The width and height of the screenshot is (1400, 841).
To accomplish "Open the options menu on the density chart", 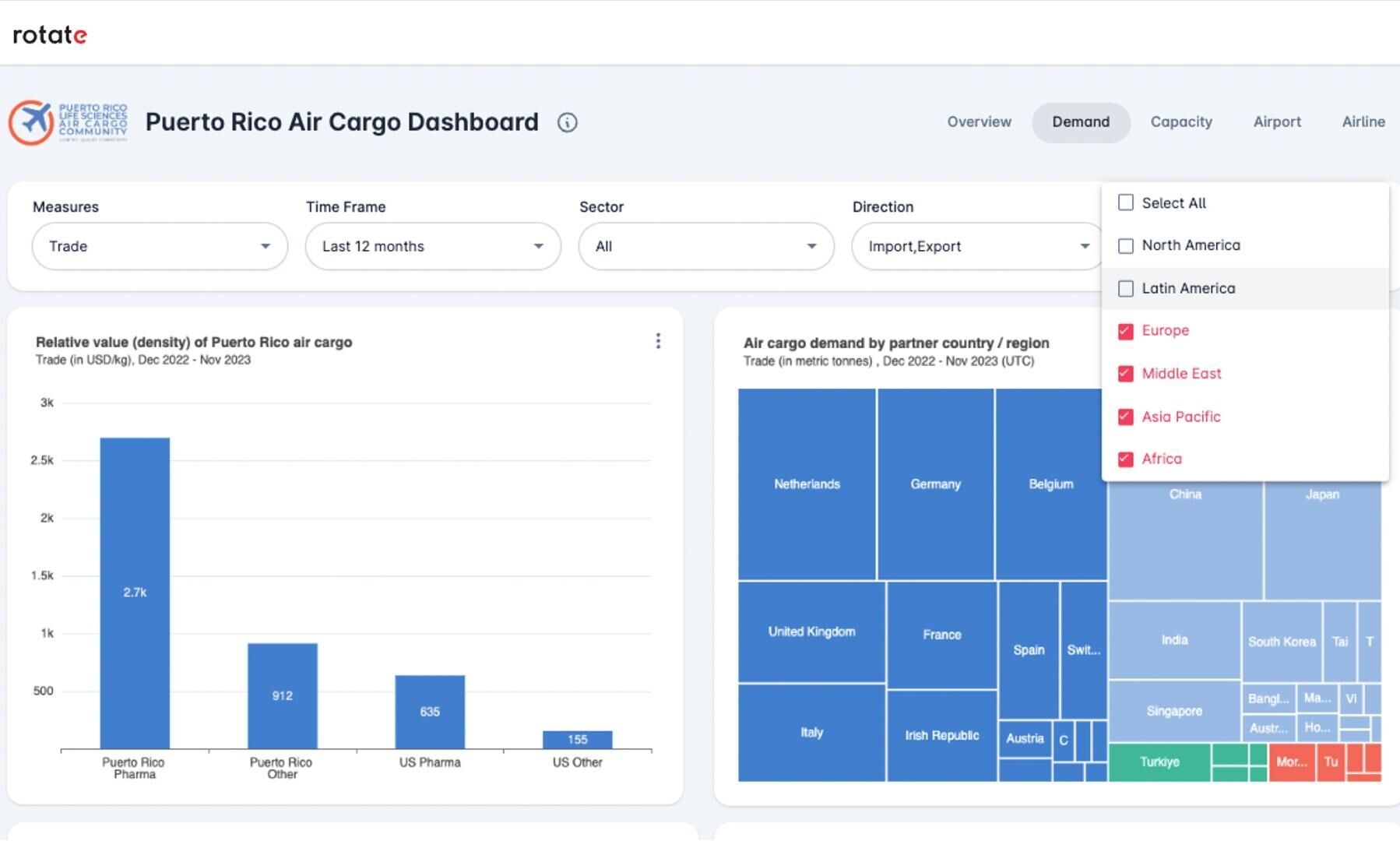I will 658,341.
